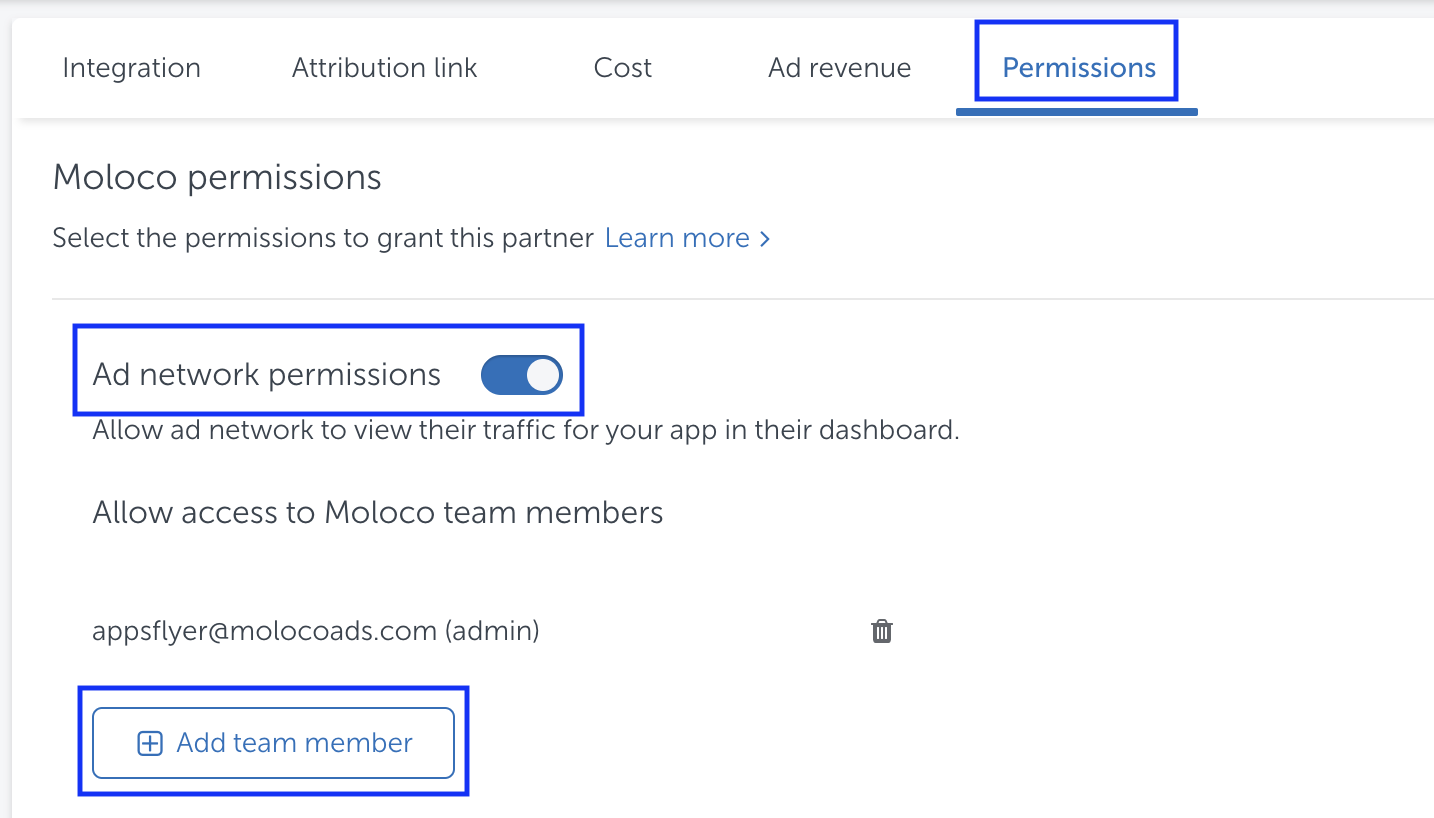Go to the Cost tab
The image size is (1434, 818).
click(x=622, y=68)
